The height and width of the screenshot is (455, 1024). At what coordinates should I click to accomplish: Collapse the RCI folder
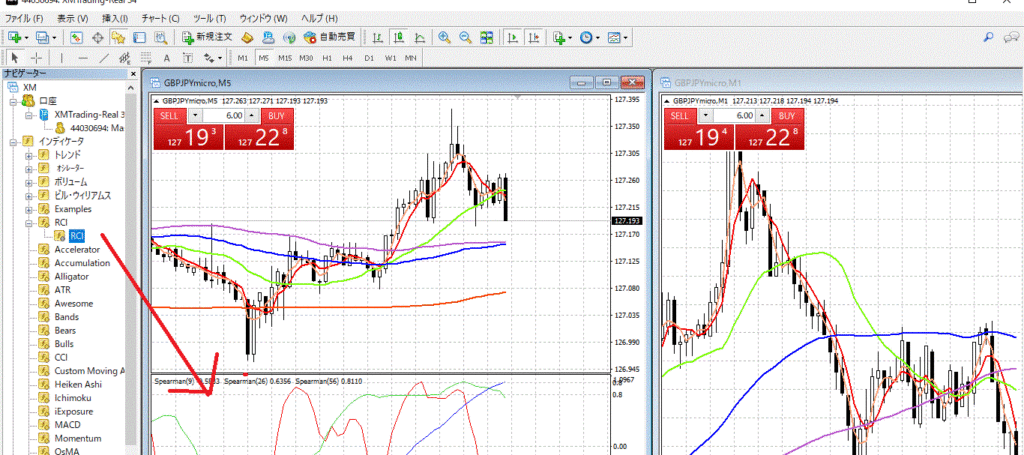click(x=29, y=223)
